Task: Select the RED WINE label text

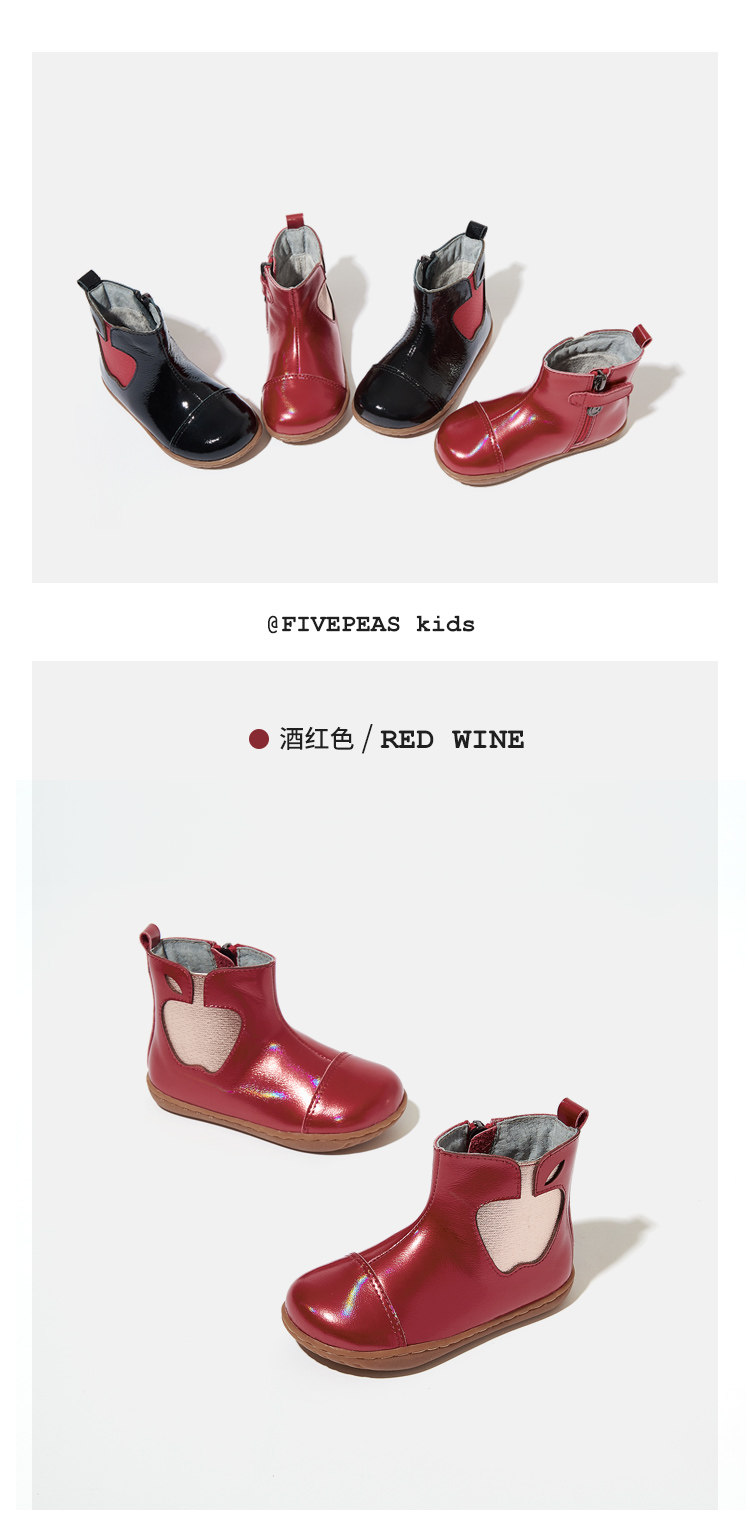Action: [452, 740]
